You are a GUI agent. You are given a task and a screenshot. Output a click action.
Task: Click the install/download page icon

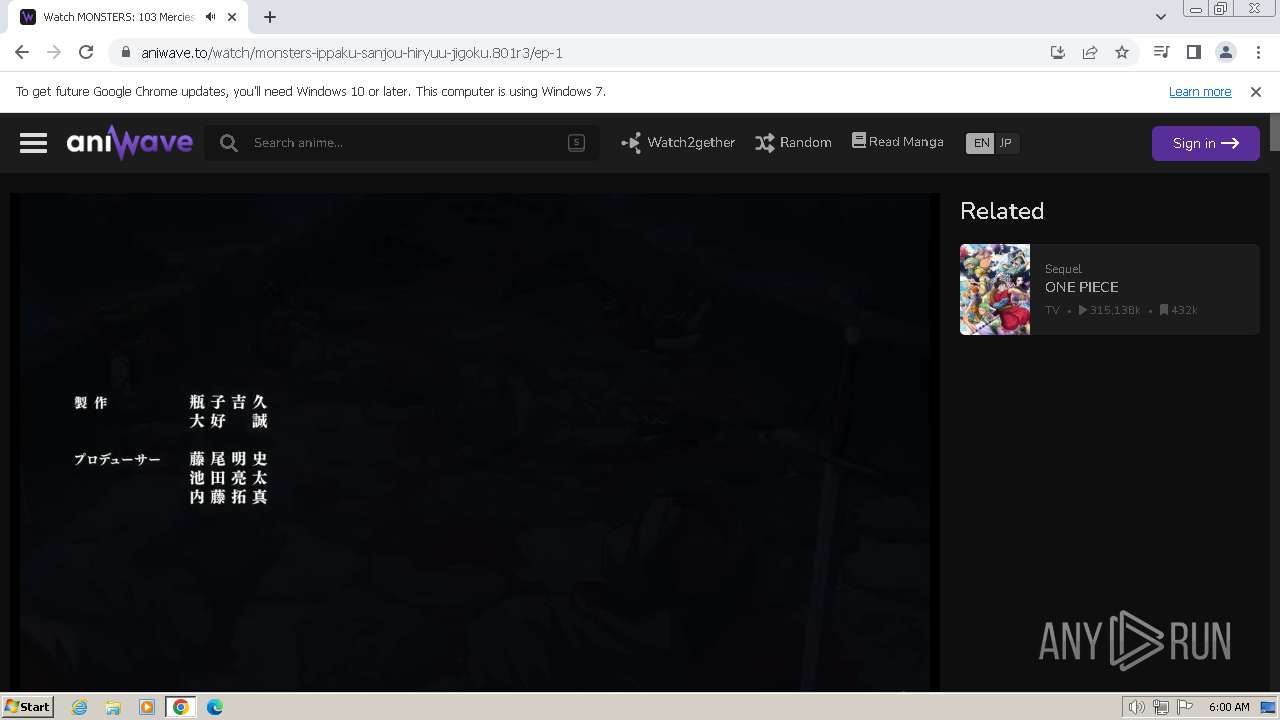[x=1058, y=52]
